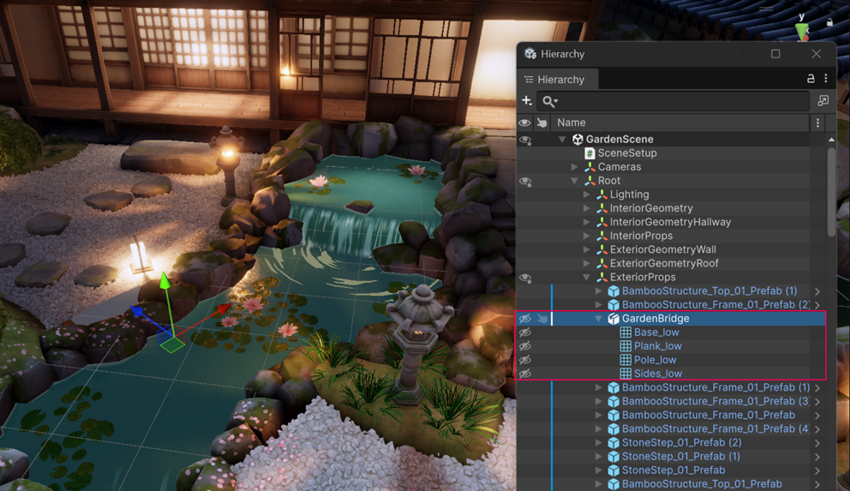Viewport: 850px width, 491px height.
Task: Click the Hierarchy search input field
Action: pyautogui.click(x=674, y=101)
